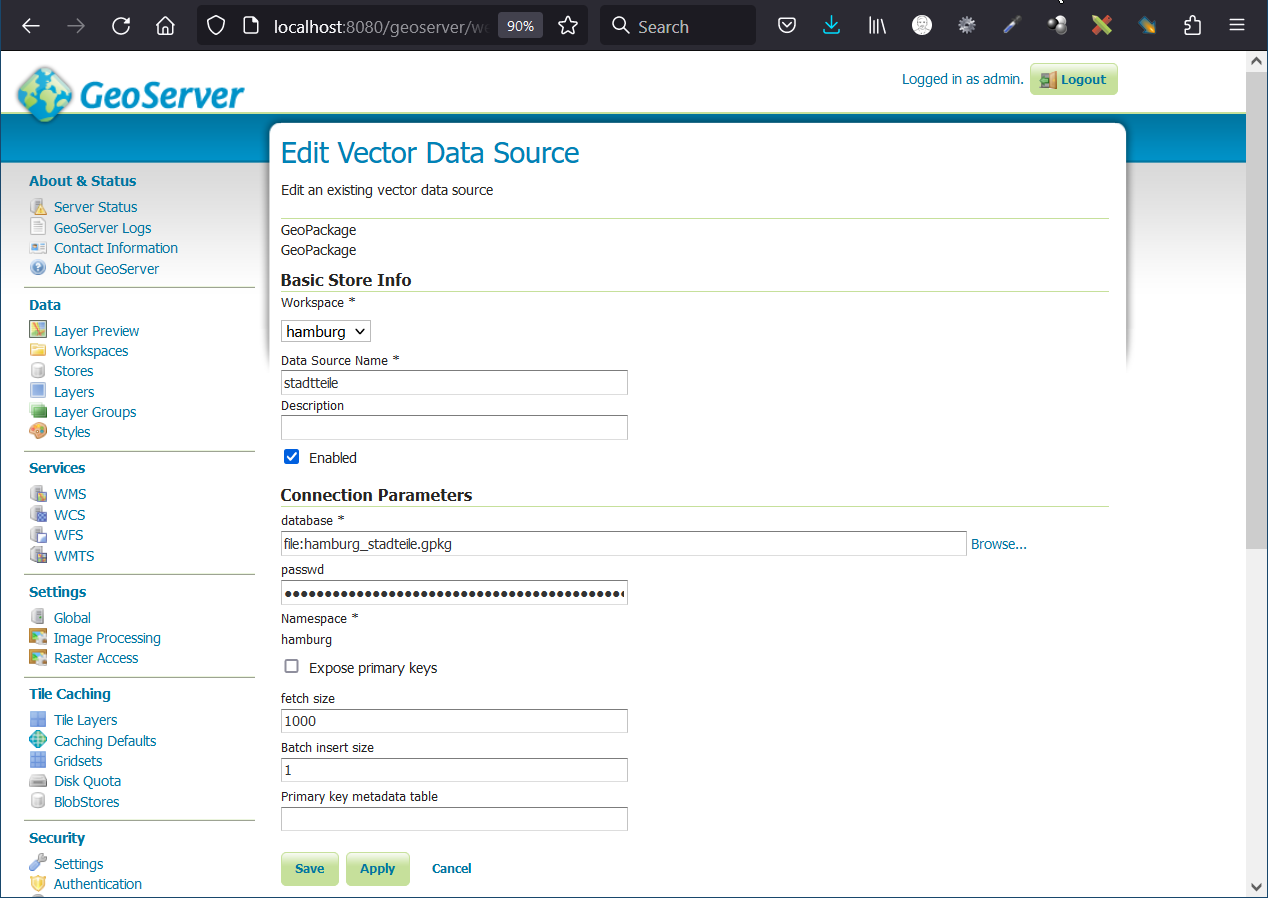
Task: Click the Layer Groups icon
Action: point(38,412)
